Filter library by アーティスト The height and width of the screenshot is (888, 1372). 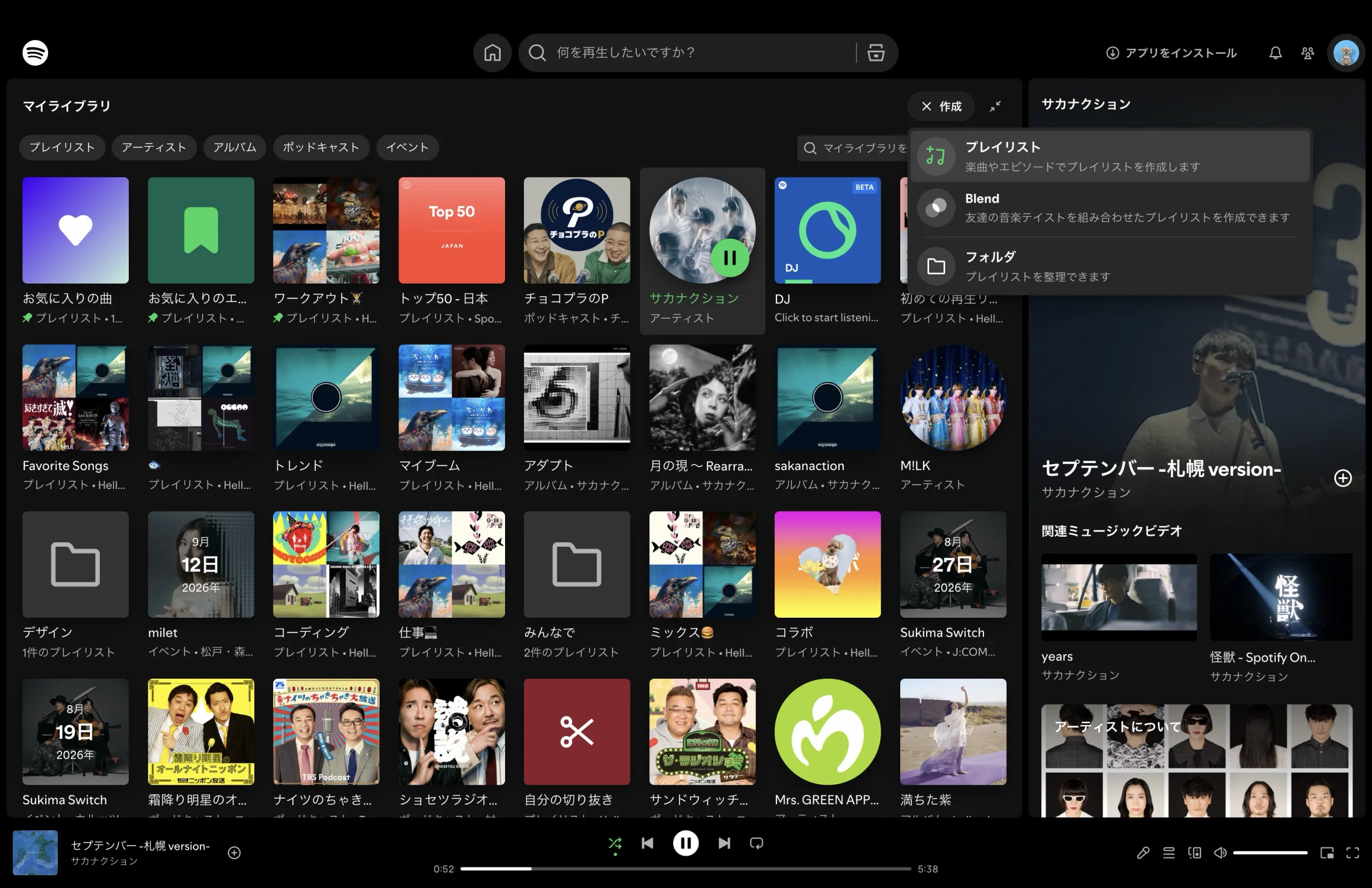tap(154, 147)
